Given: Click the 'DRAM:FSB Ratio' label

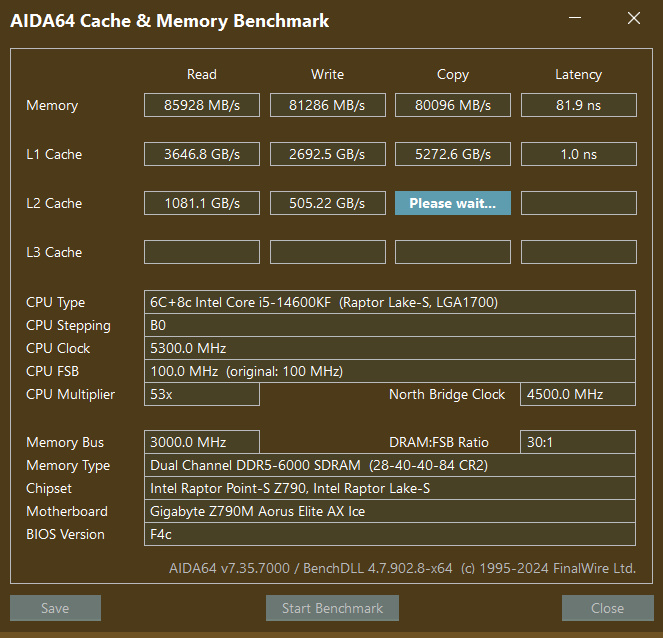Looking at the screenshot, I should [439, 442].
